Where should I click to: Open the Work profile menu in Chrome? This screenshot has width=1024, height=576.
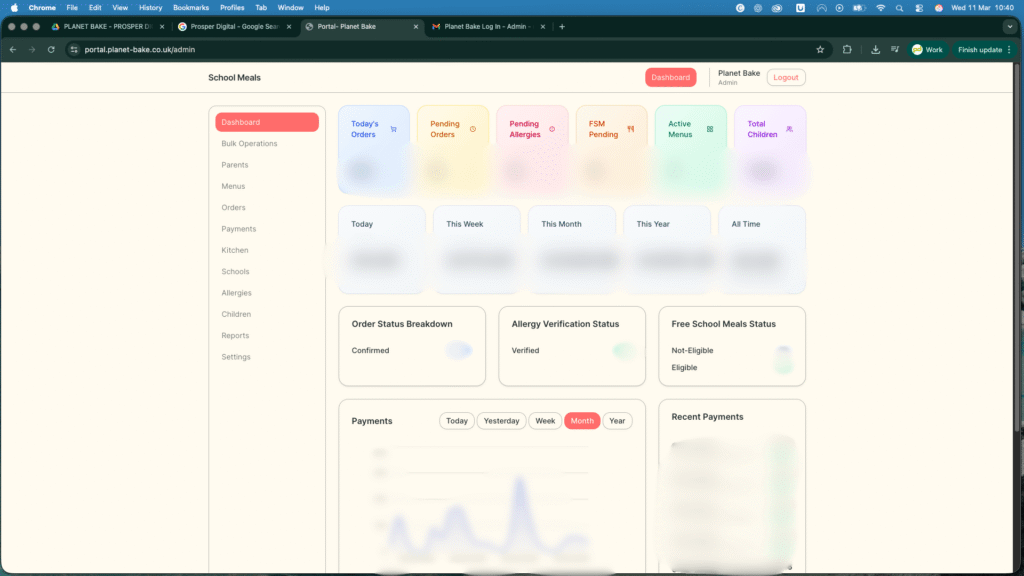(927, 49)
